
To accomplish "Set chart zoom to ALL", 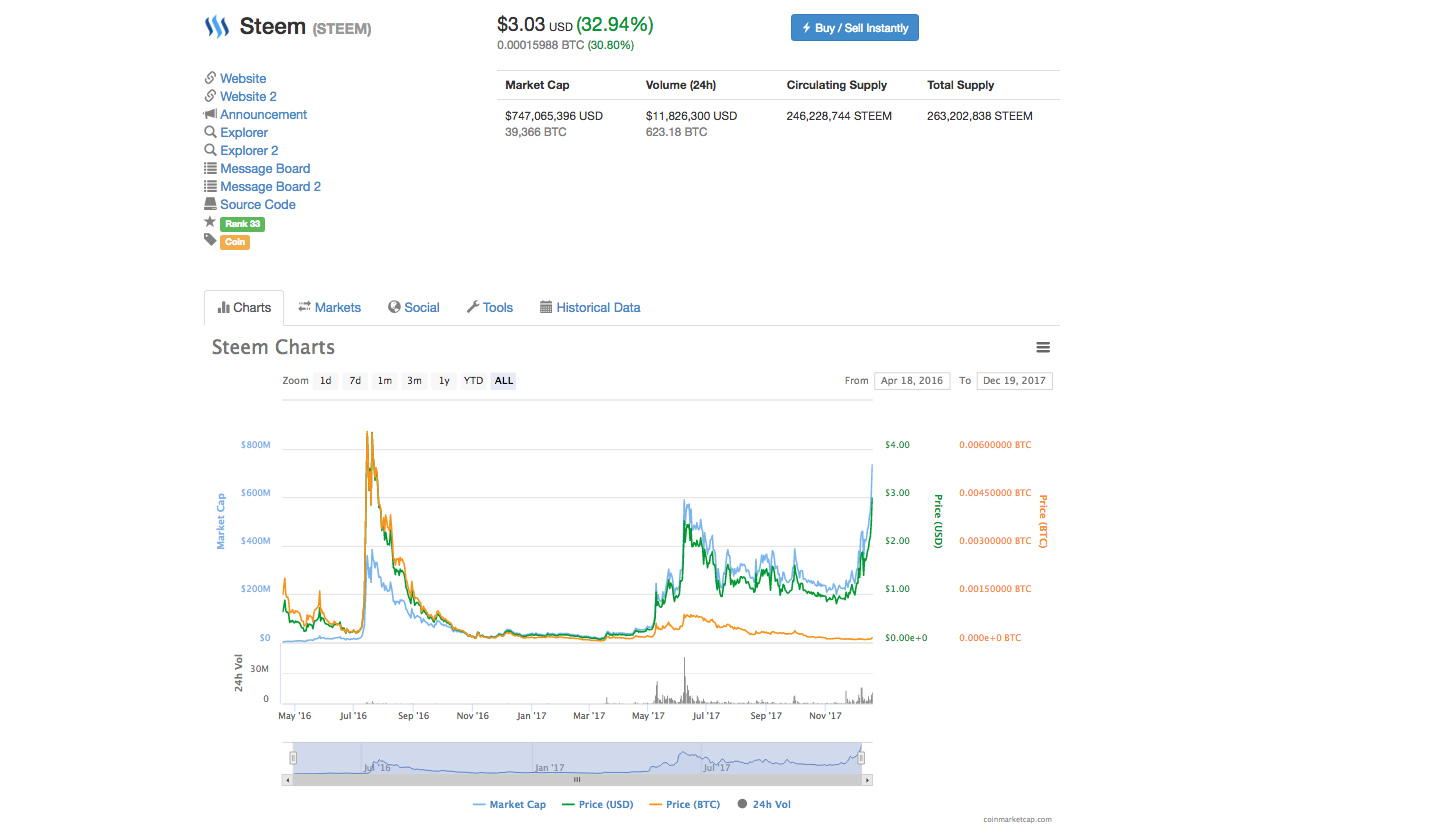I will 504,381.
